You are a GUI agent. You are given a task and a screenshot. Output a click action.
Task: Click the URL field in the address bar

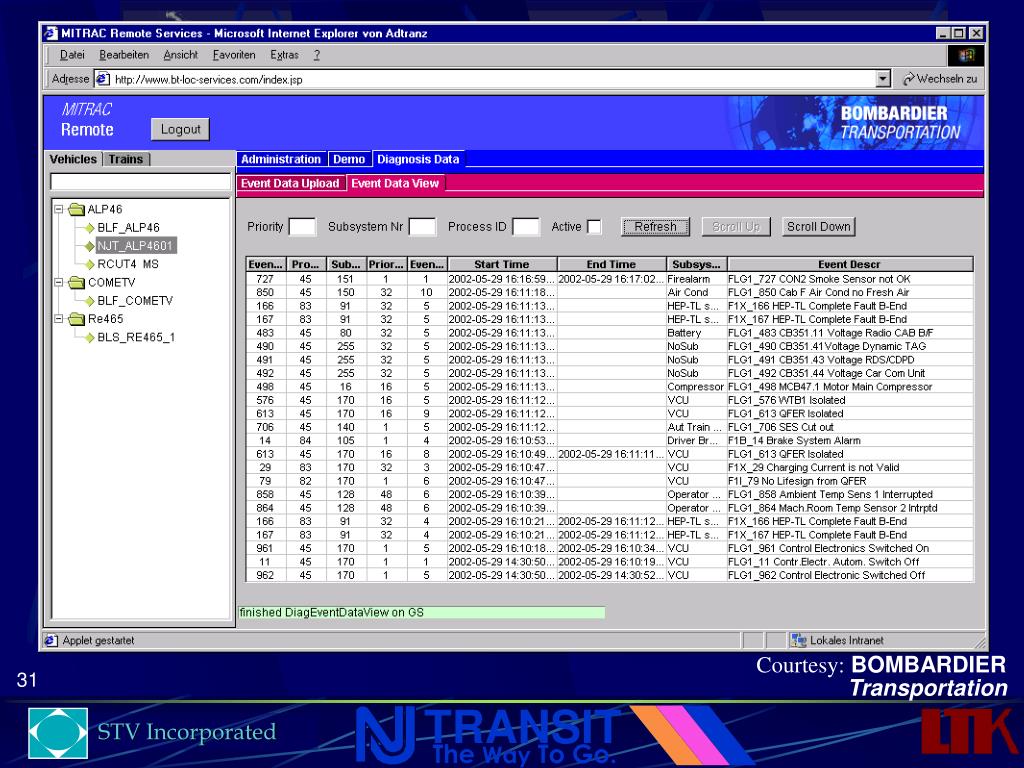coord(487,79)
